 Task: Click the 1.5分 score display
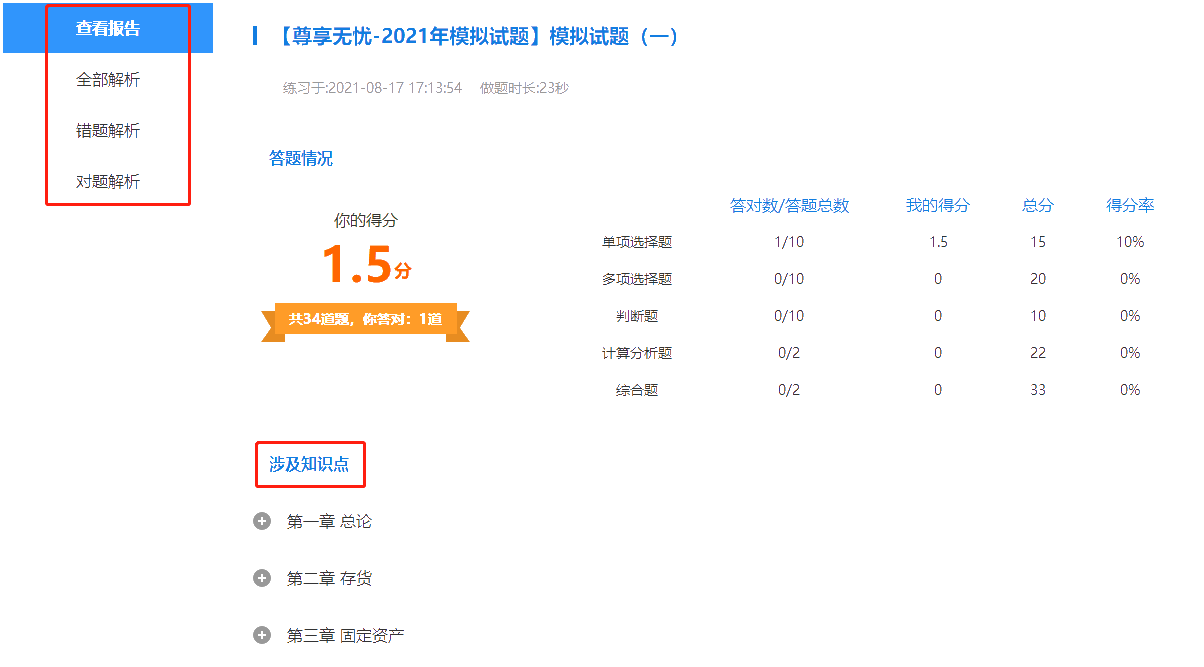coord(365,266)
